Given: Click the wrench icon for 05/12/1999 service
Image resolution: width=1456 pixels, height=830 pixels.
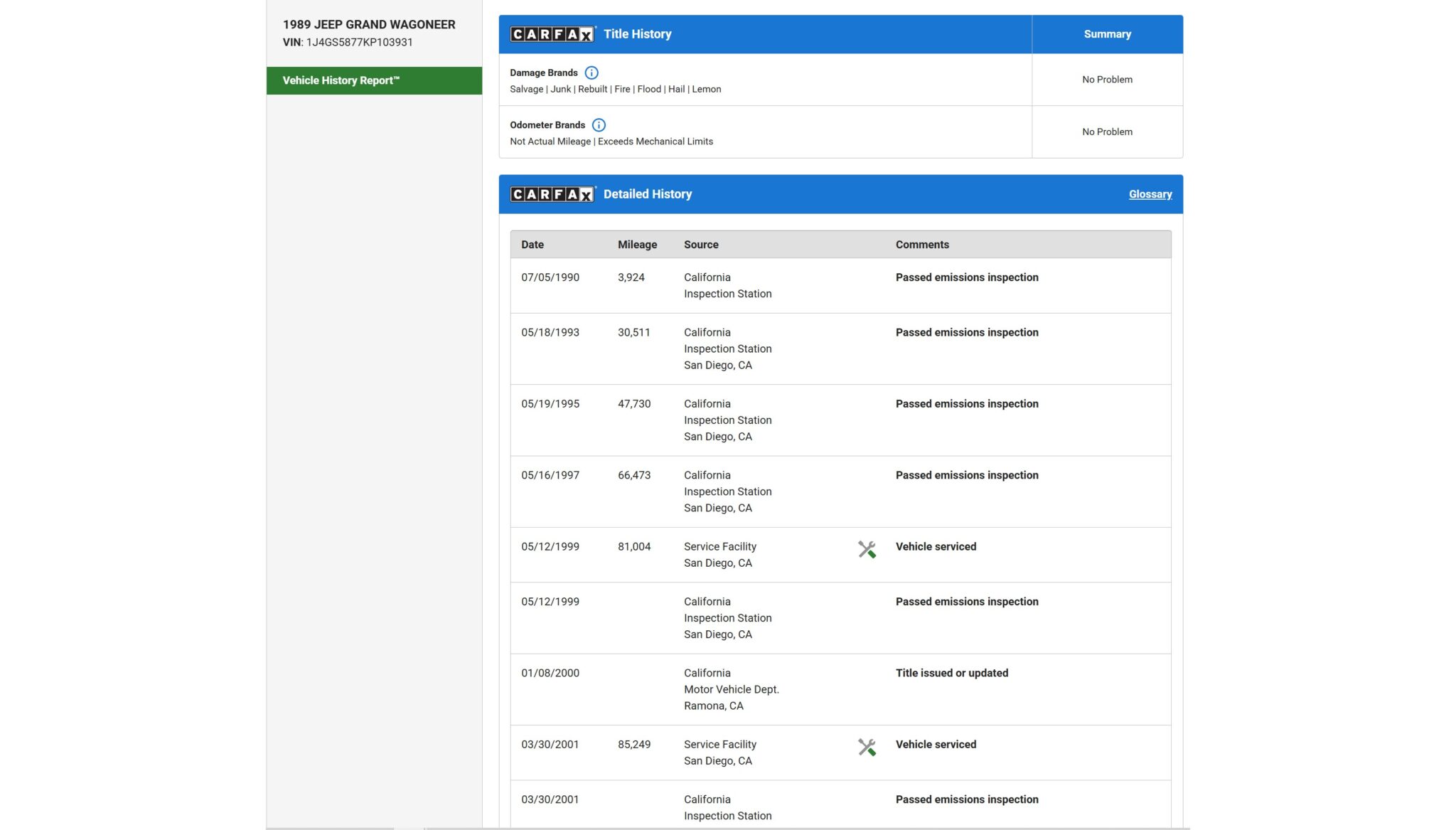Looking at the screenshot, I should click(866, 549).
